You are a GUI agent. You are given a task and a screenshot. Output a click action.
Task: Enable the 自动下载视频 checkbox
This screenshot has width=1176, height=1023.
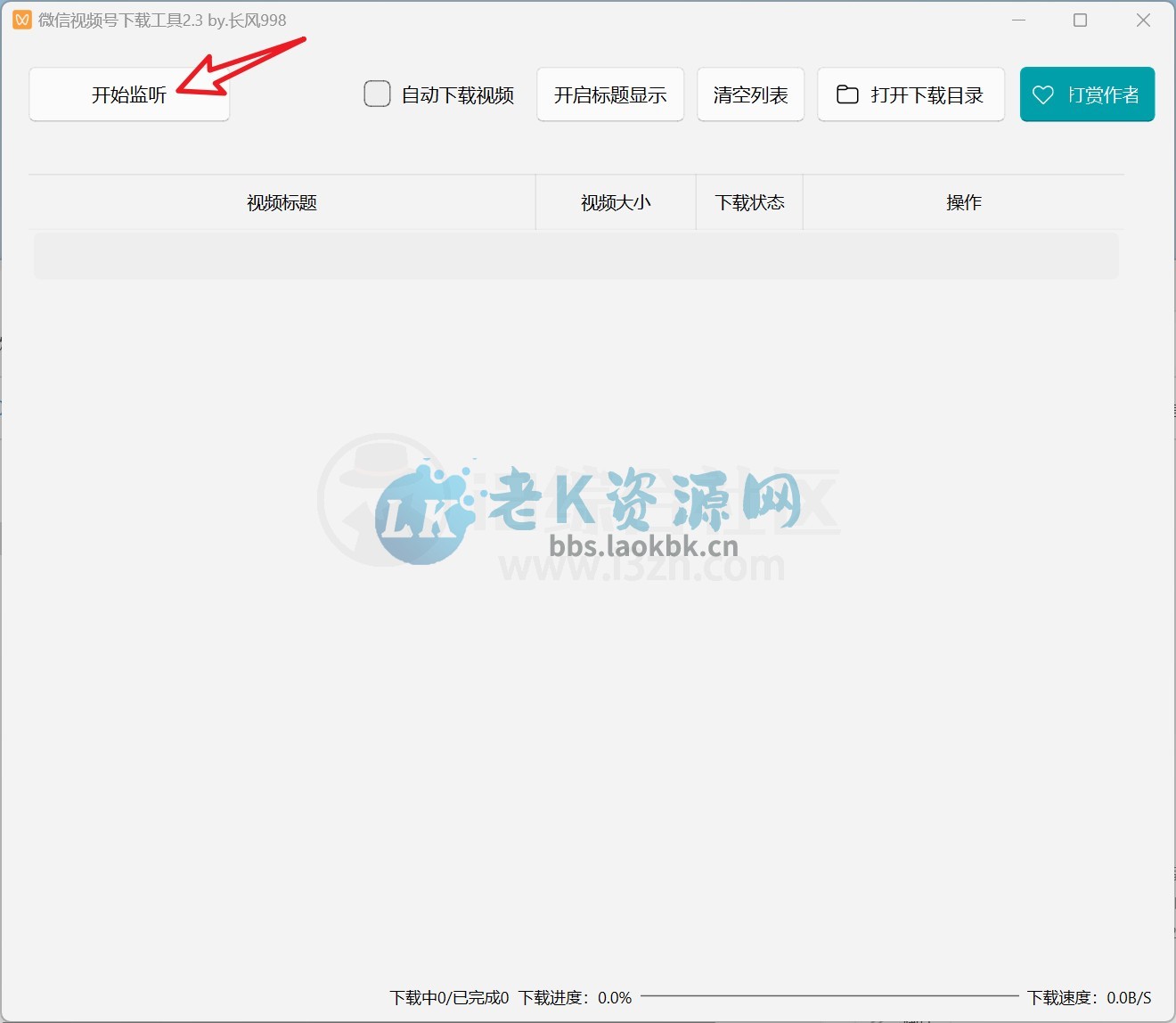378,94
